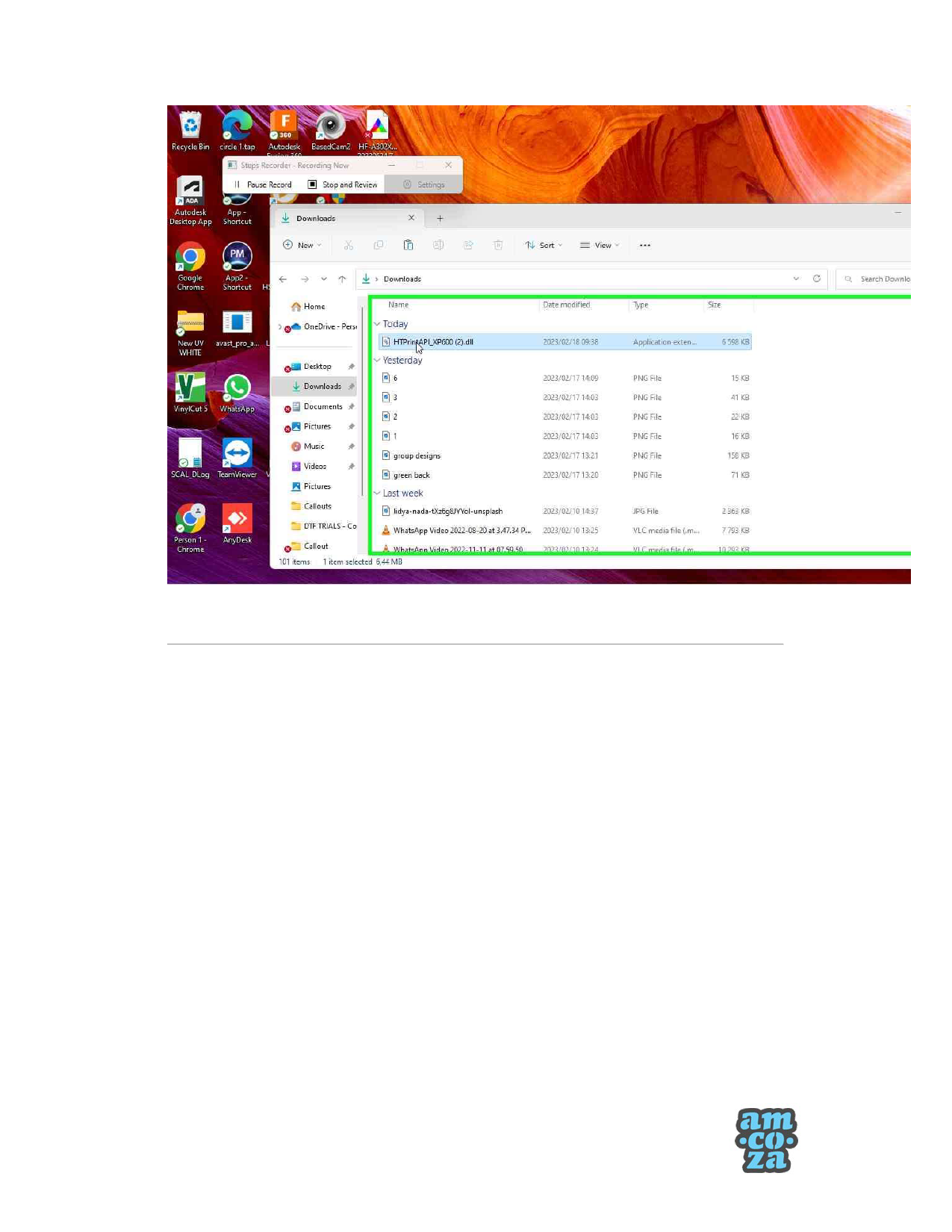Screen dimensions: 952x1232
Task: Add a new File Explorer tab
Action: tap(440, 219)
